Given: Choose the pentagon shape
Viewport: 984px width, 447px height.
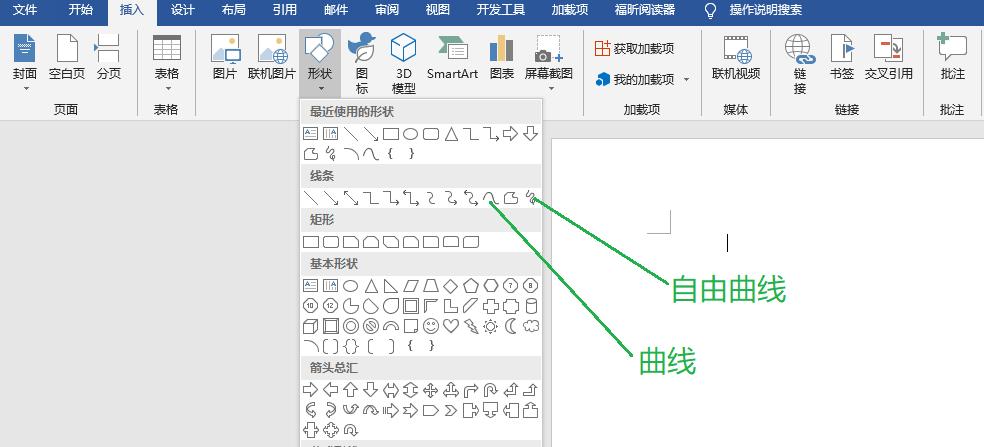Looking at the screenshot, I should point(471,286).
